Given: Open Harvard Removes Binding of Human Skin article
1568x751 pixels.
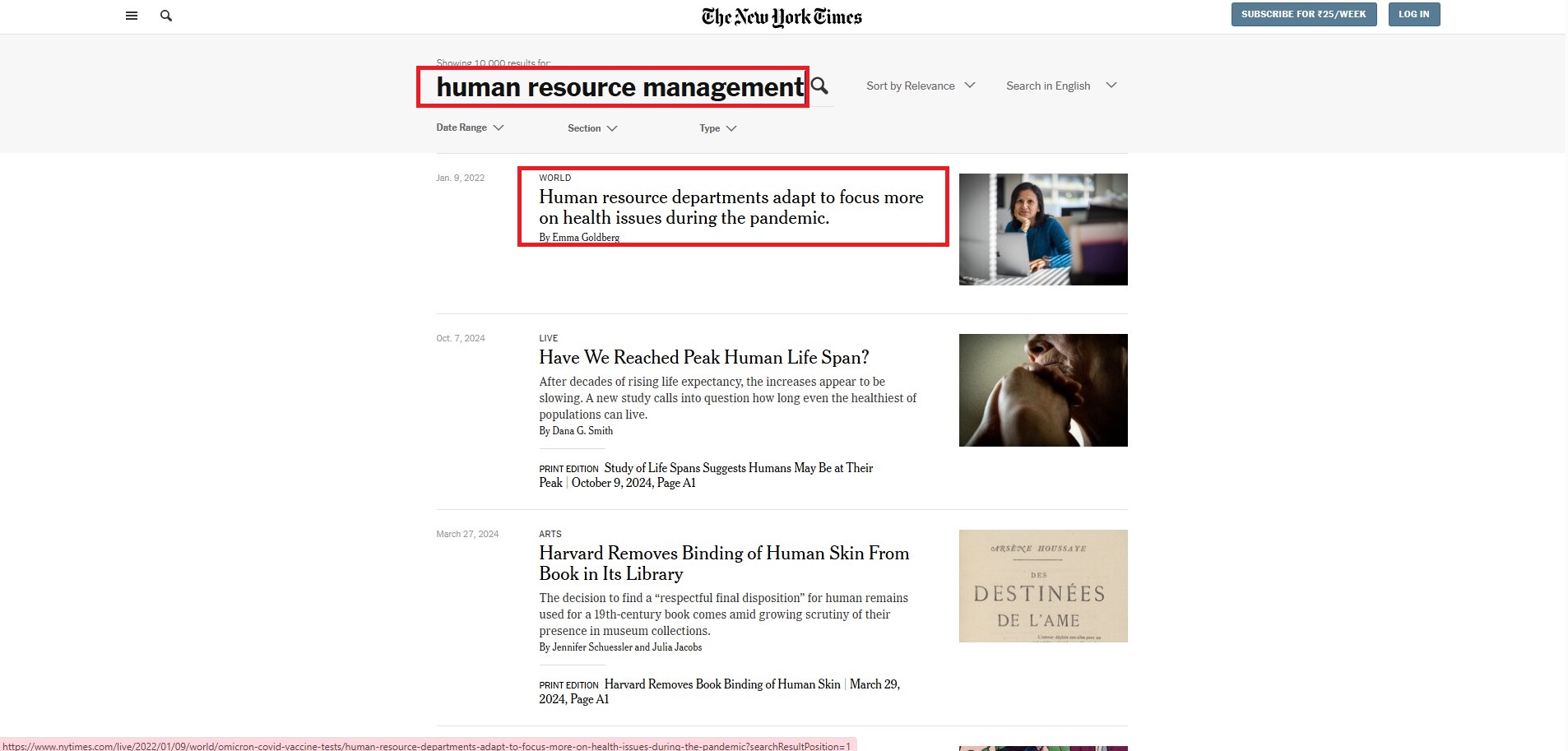Looking at the screenshot, I should pos(723,563).
